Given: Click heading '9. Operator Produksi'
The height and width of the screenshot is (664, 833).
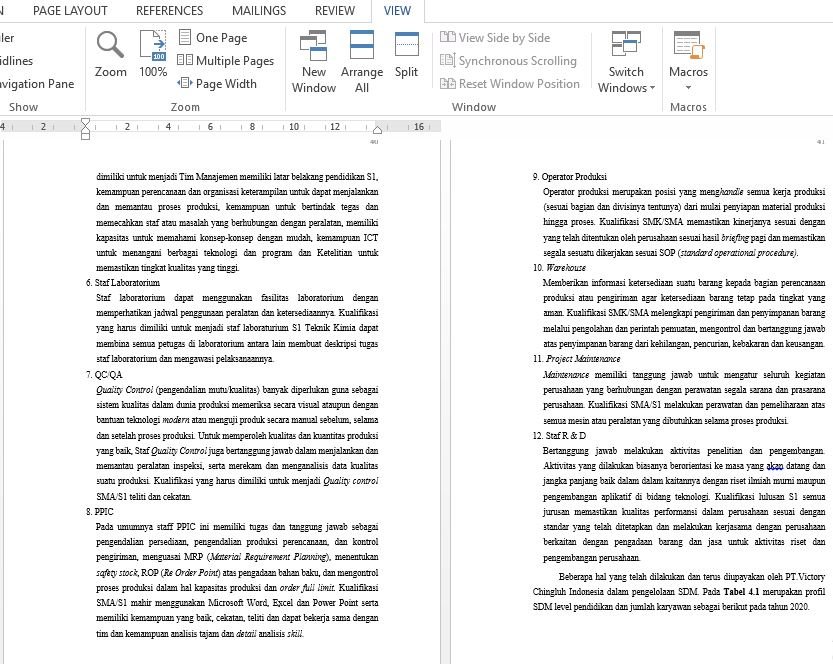Looking at the screenshot, I should click(x=570, y=176).
